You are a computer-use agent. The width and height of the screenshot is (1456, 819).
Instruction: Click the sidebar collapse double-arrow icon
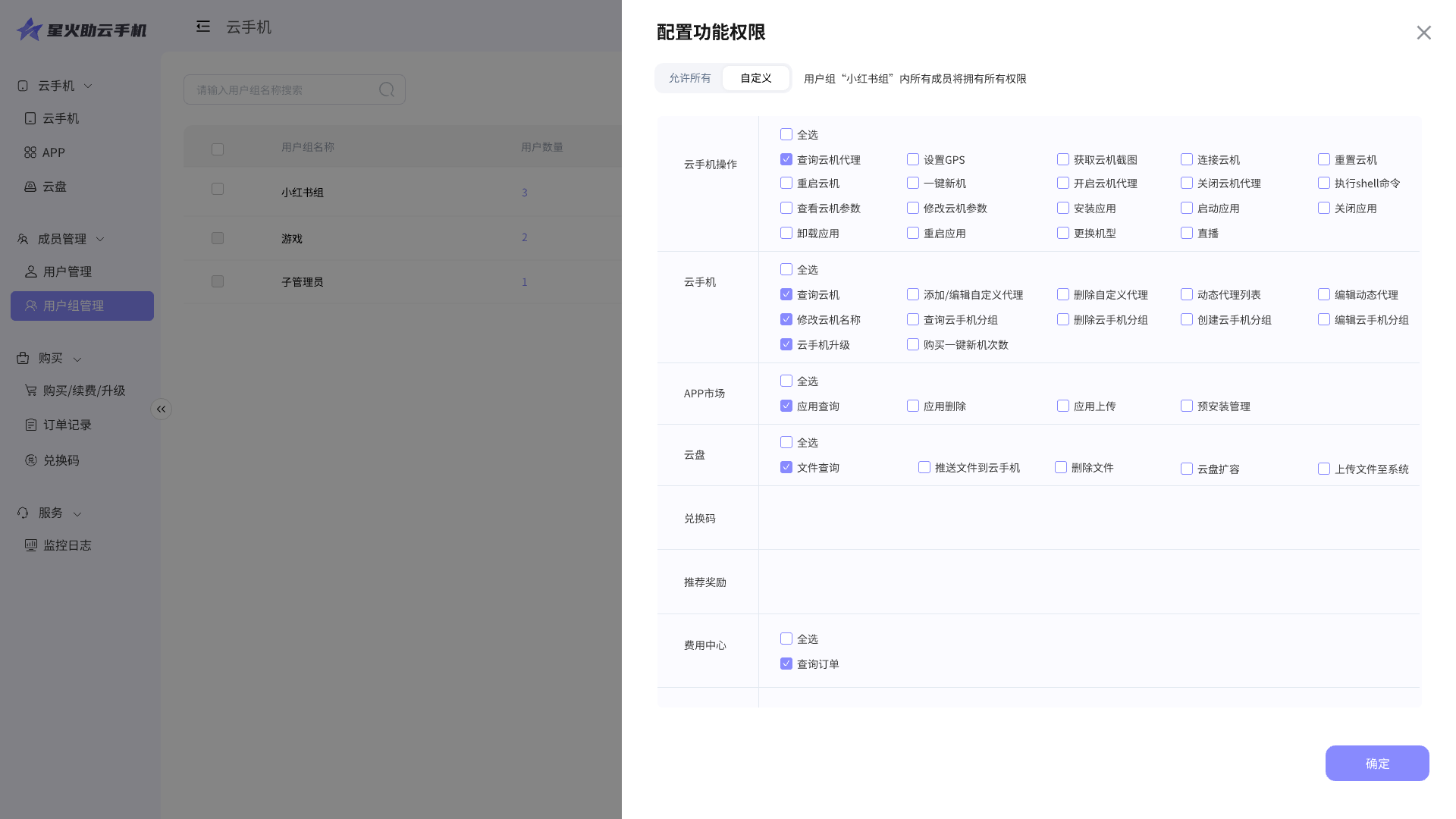point(161,409)
